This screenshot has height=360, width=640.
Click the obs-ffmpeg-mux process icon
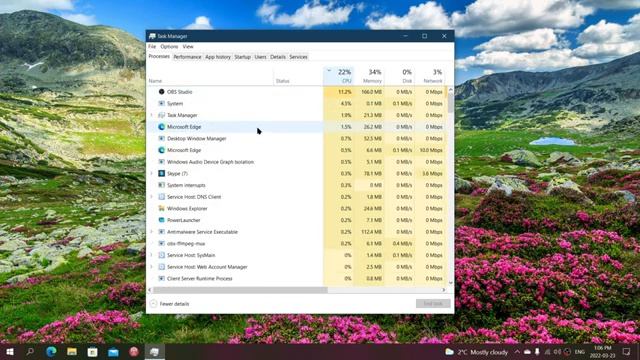pos(162,244)
